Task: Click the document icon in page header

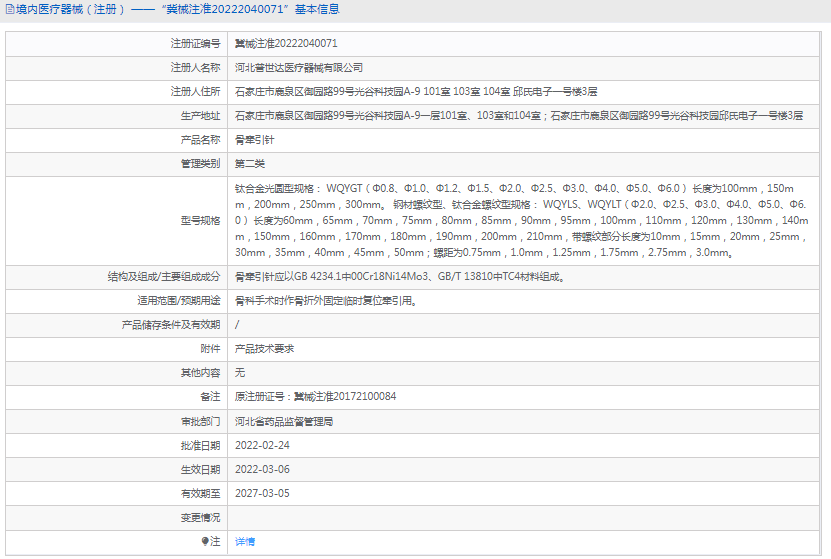Action: [x=10, y=9]
